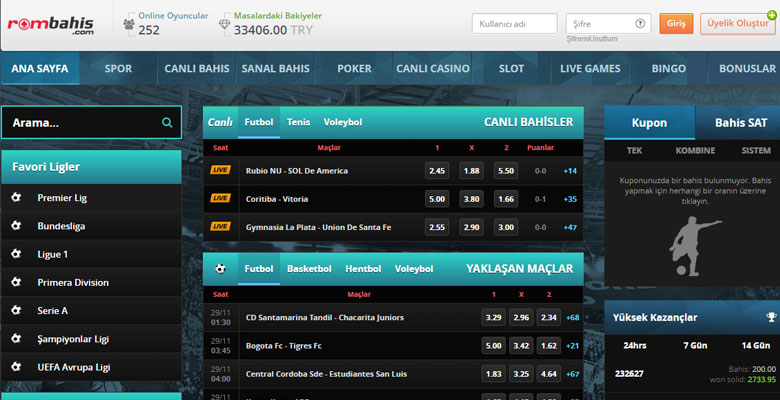This screenshot has width=780, height=400.
Task: Choose TEK coupon type
Action: (634, 150)
